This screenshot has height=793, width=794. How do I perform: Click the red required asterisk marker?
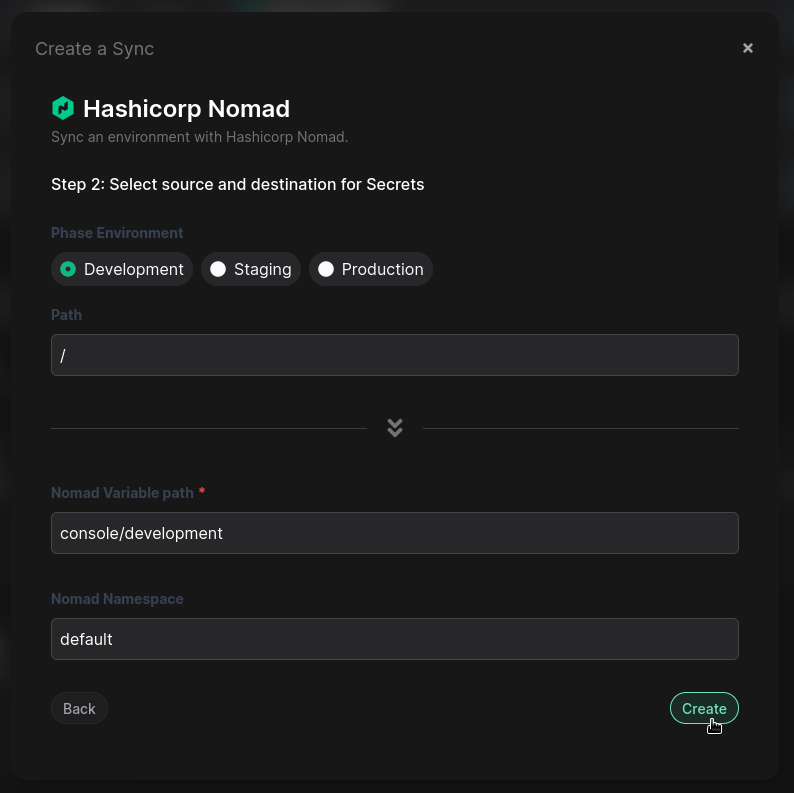click(x=202, y=492)
